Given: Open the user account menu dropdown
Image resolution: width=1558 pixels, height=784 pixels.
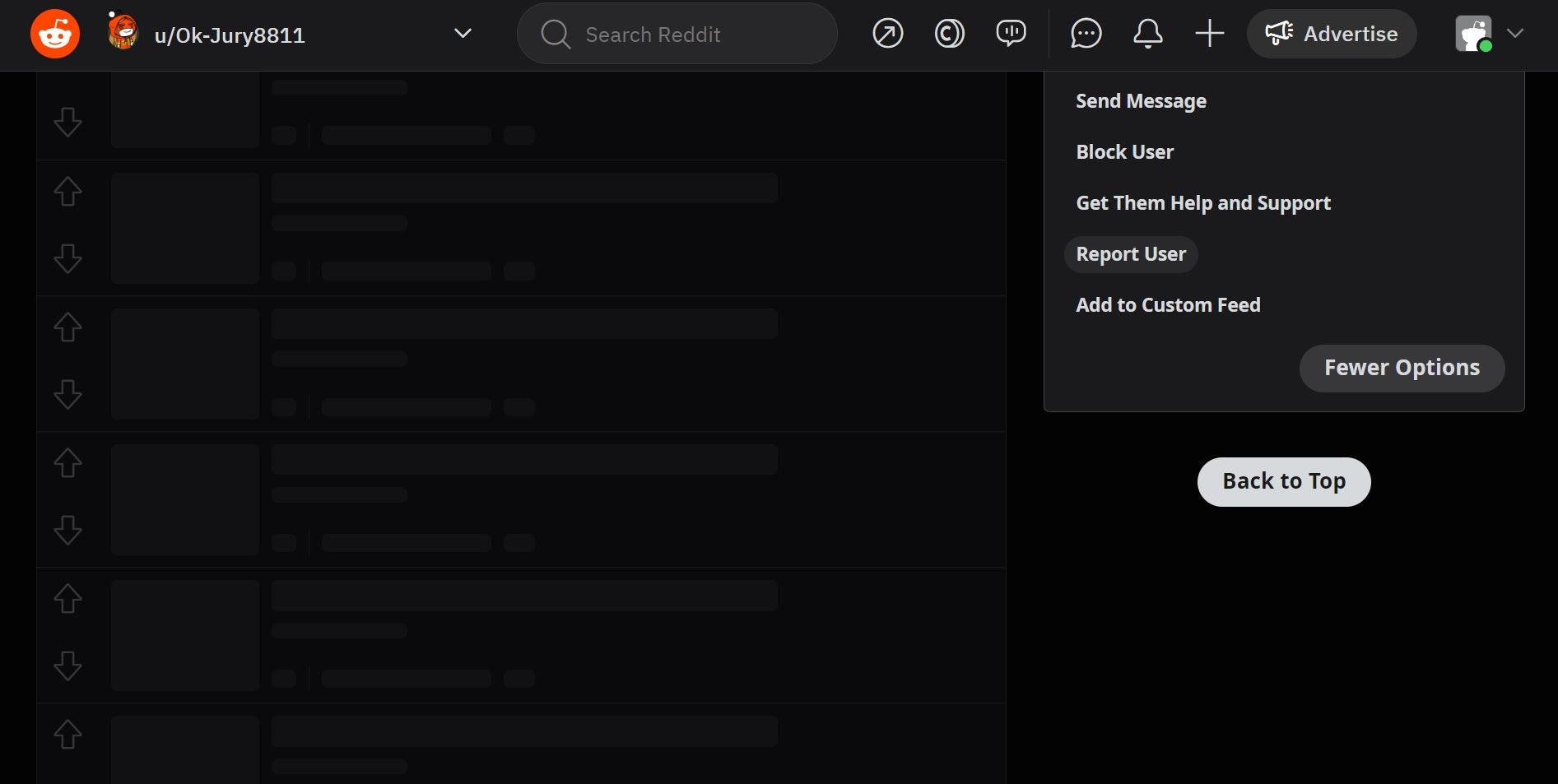Looking at the screenshot, I should (1490, 34).
